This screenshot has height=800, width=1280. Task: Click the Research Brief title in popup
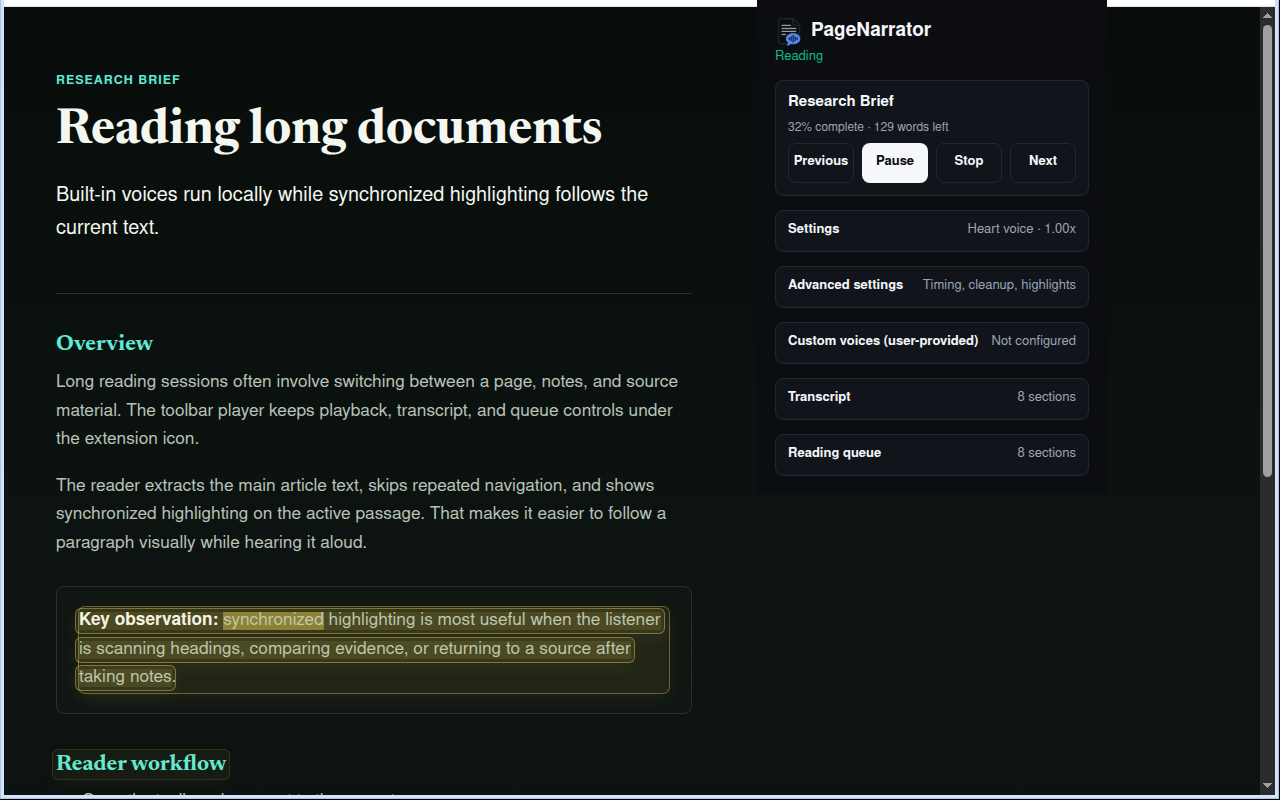point(841,101)
